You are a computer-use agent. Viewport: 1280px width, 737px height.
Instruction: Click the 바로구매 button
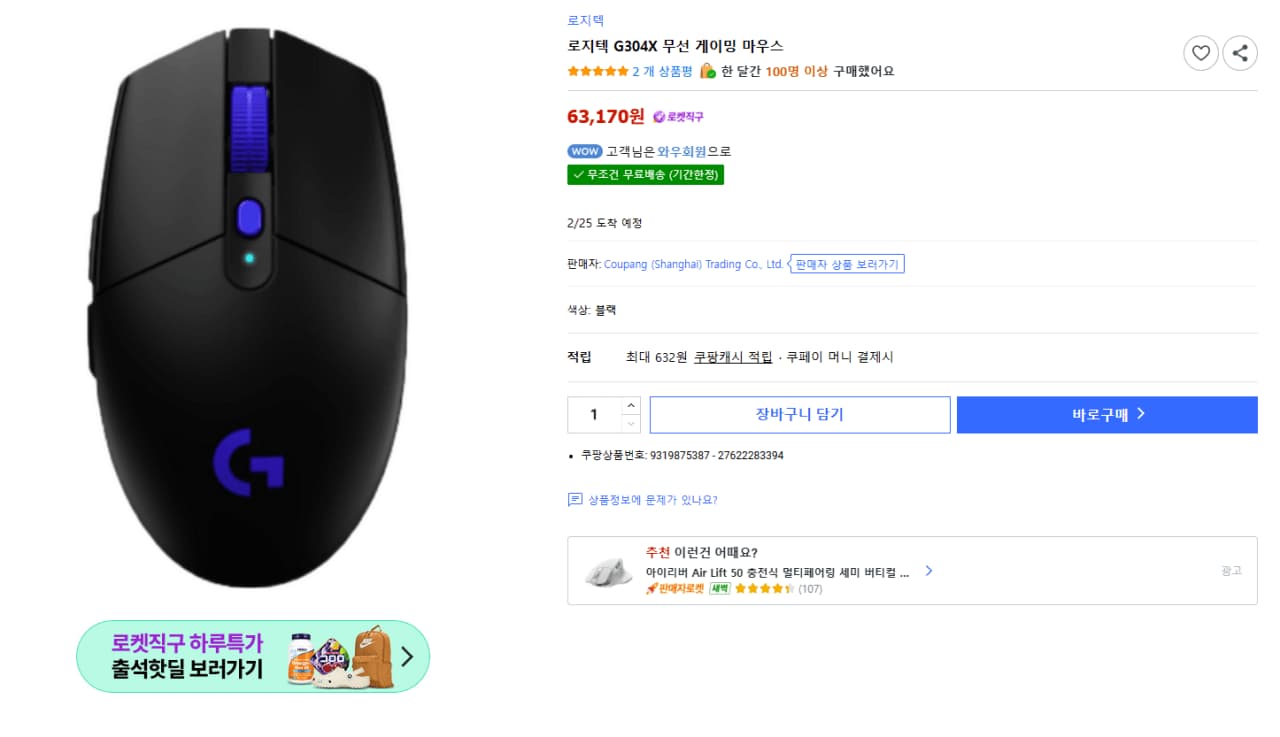(1106, 414)
